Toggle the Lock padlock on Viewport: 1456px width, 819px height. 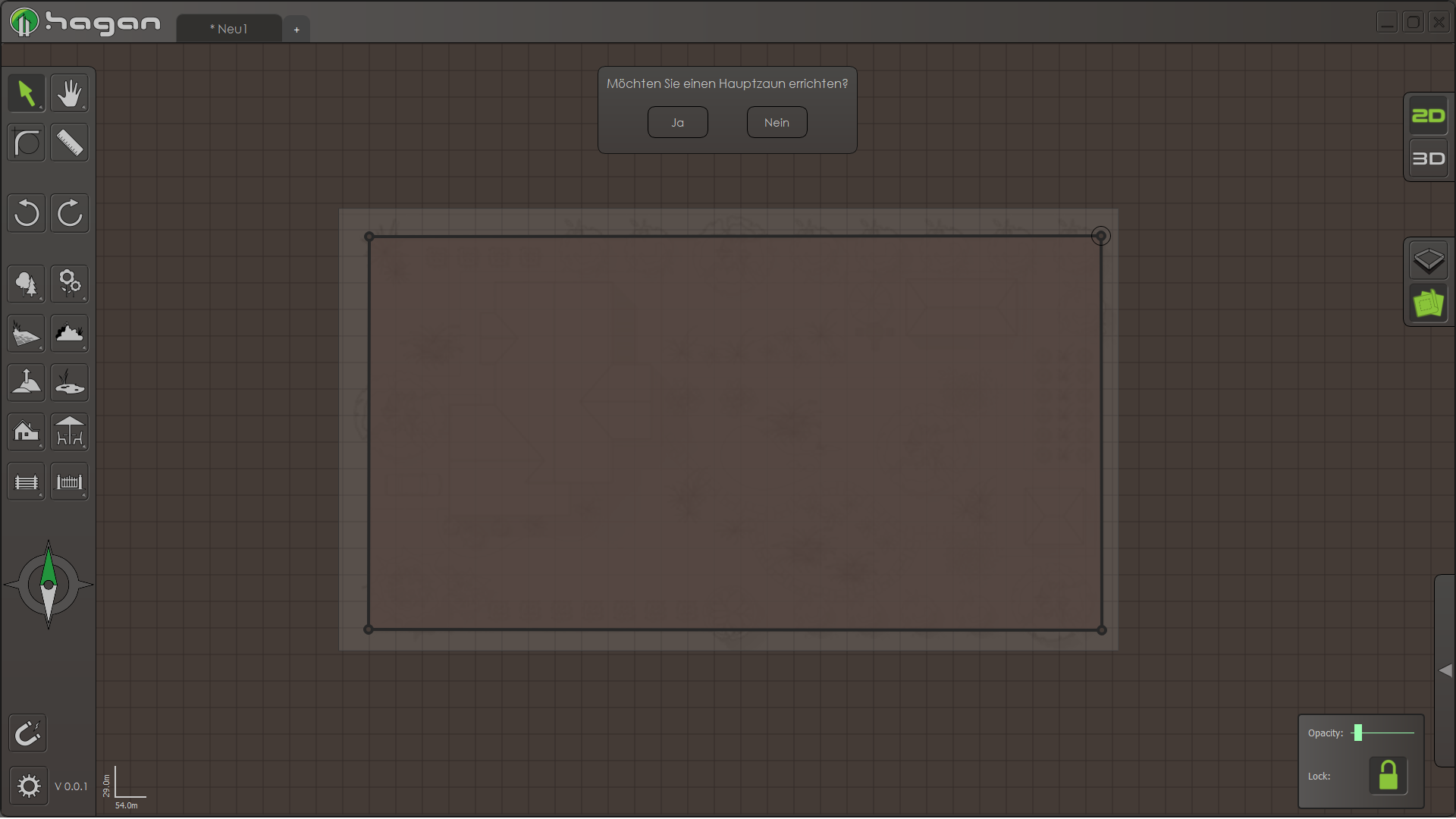click(1388, 775)
